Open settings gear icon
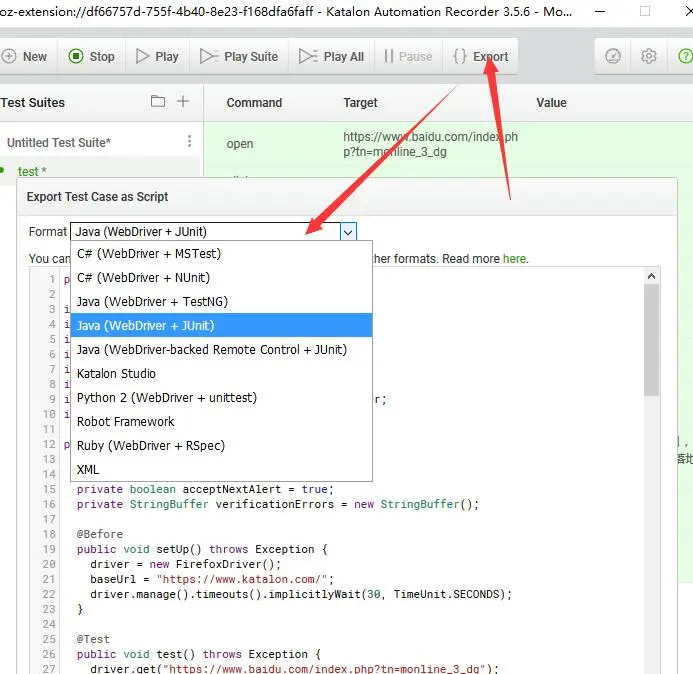This screenshot has width=693, height=674. coord(648,56)
